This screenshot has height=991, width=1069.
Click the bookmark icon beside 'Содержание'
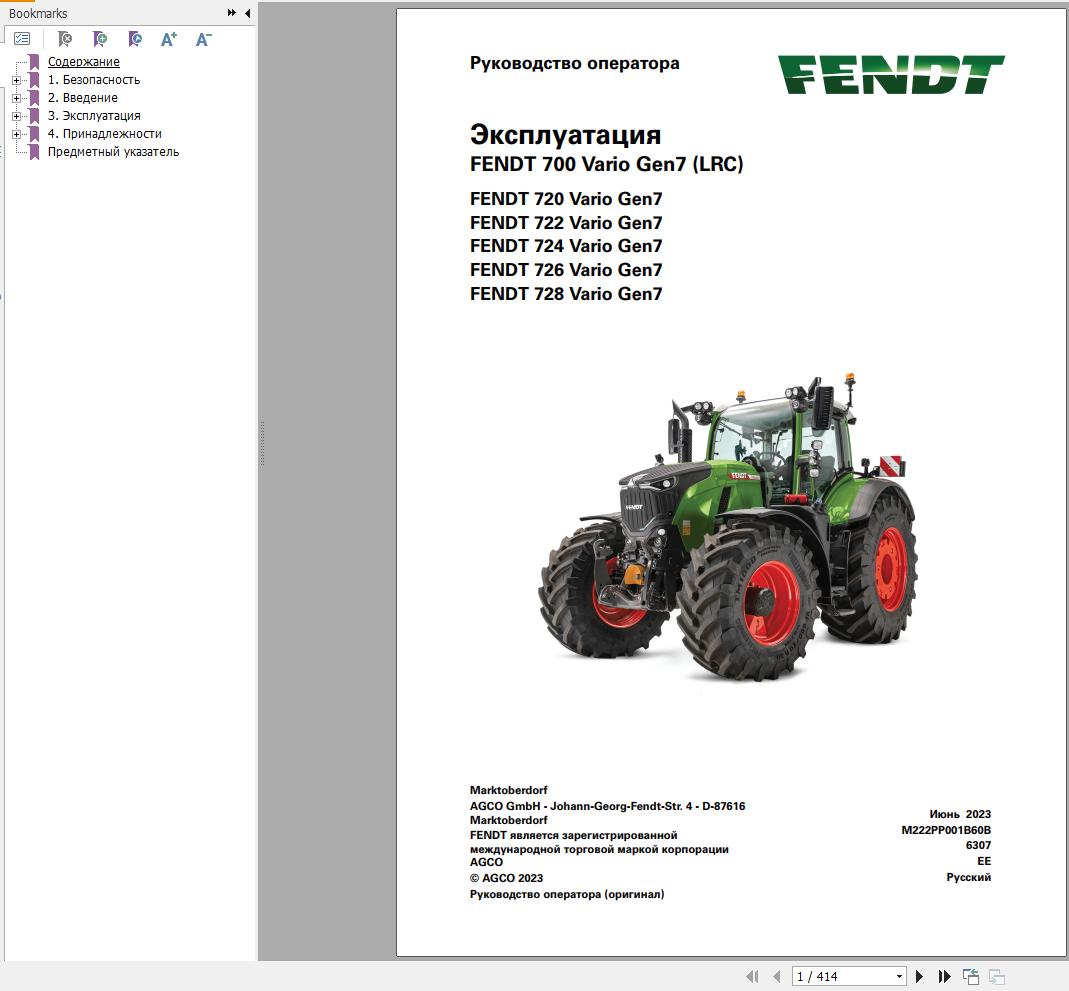(34, 61)
